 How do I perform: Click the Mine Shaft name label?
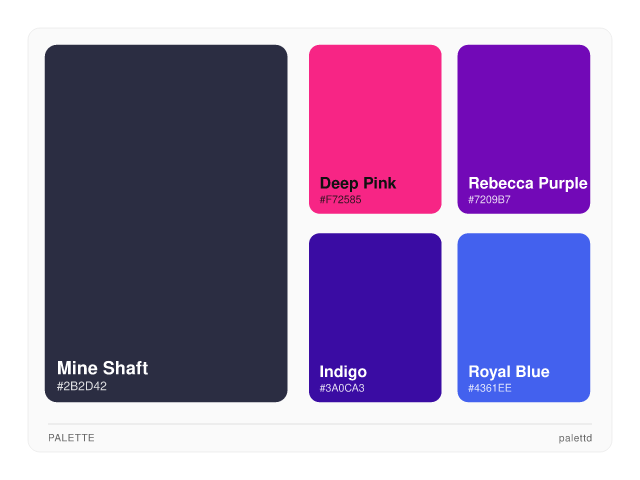coord(102,368)
